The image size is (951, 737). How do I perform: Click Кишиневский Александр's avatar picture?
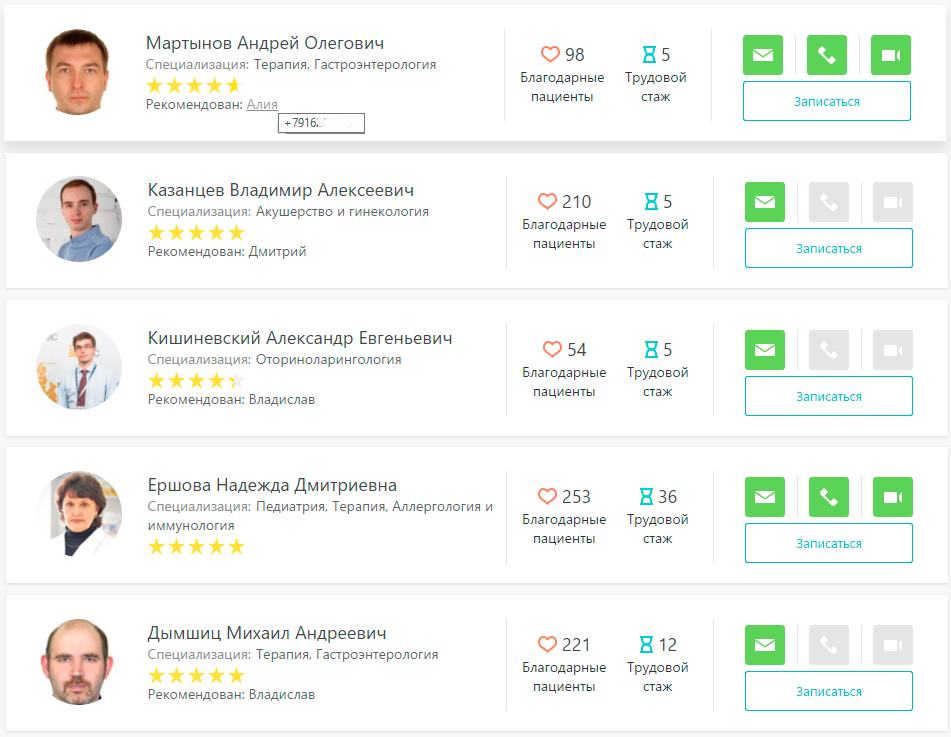point(79,367)
